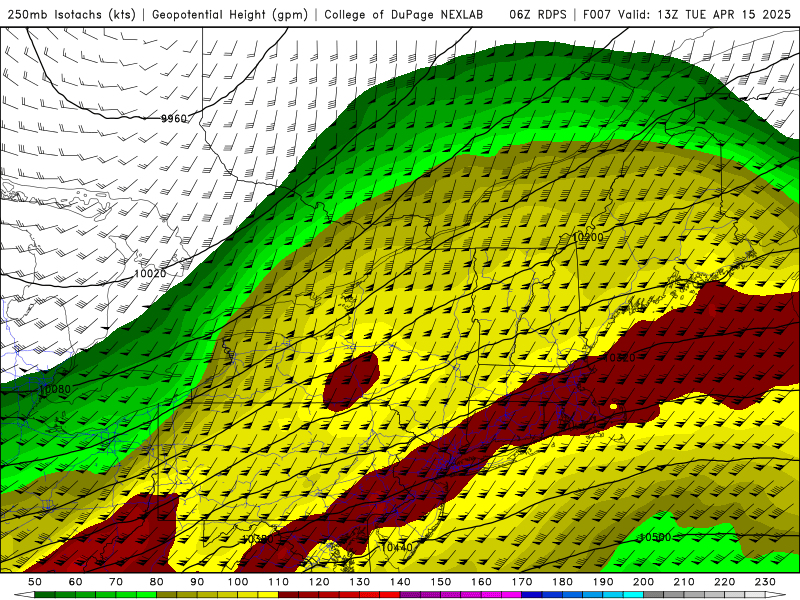Click the 90 label on the color scale
Screen dimensions: 800x600
pyautogui.click(x=197, y=582)
